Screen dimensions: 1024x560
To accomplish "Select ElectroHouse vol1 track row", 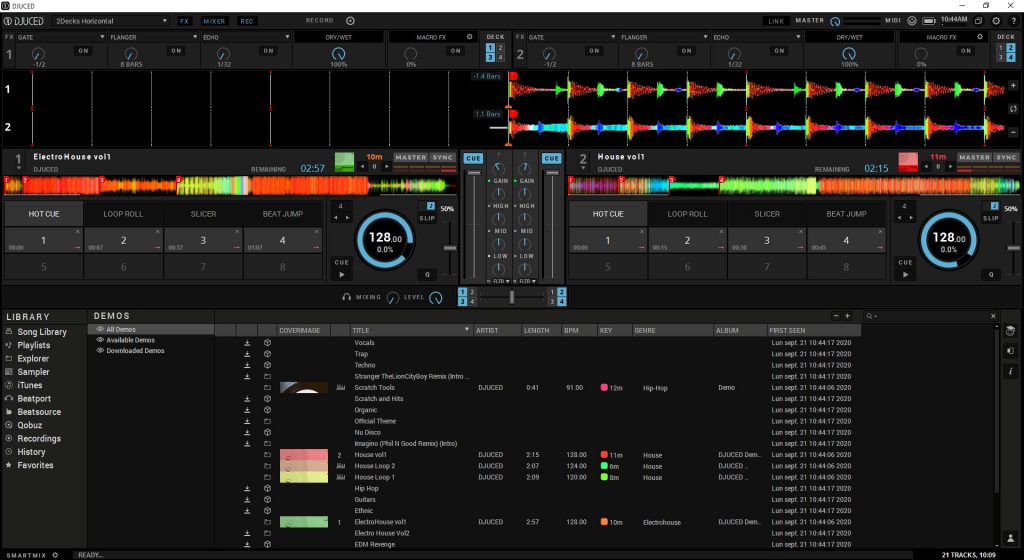I will [537, 522].
